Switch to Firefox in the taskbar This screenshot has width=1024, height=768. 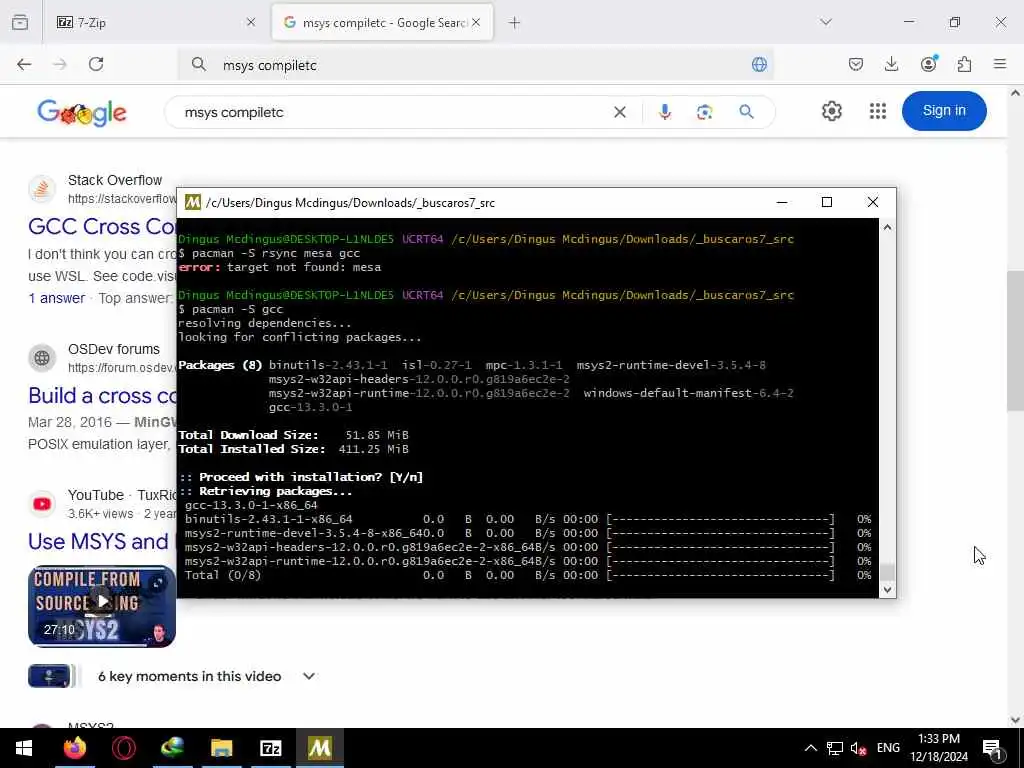pos(74,748)
